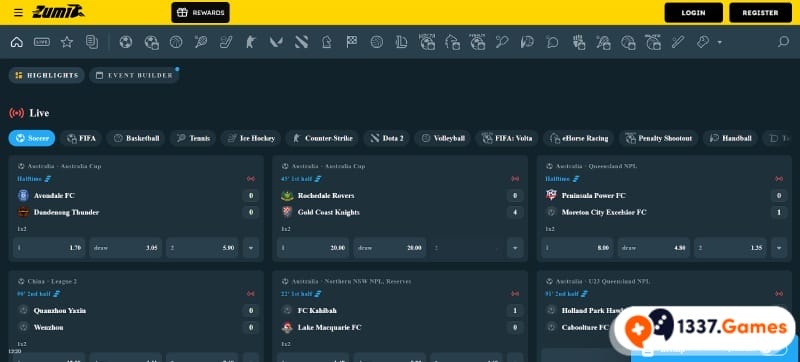Open the HIGHLIGHTS section

[x=46, y=75]
